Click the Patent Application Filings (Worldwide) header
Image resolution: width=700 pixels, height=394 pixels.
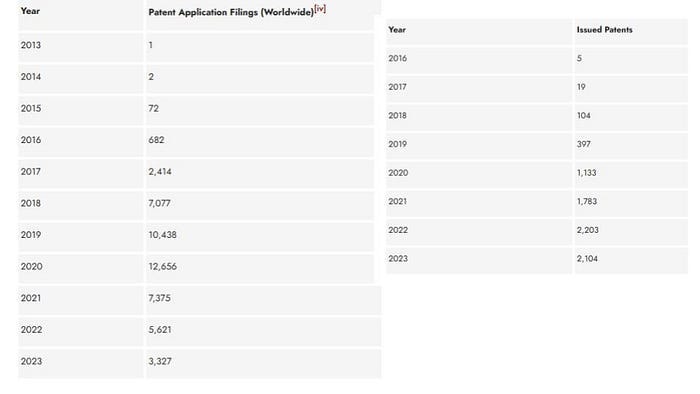(231, 12)
